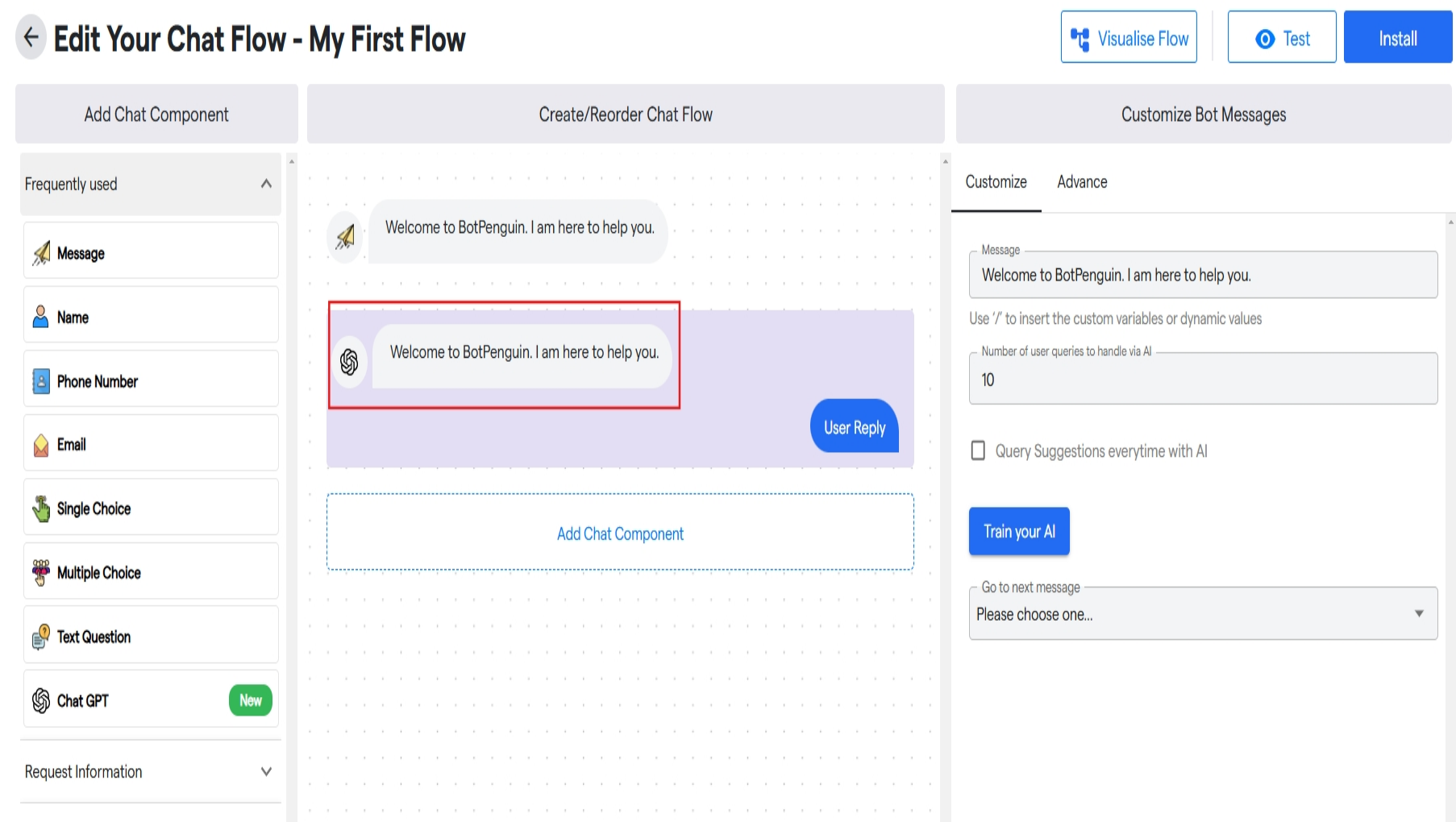Add the Chat GPT component
This screenshot has width=1456, height=822.
tap(151, 700)
